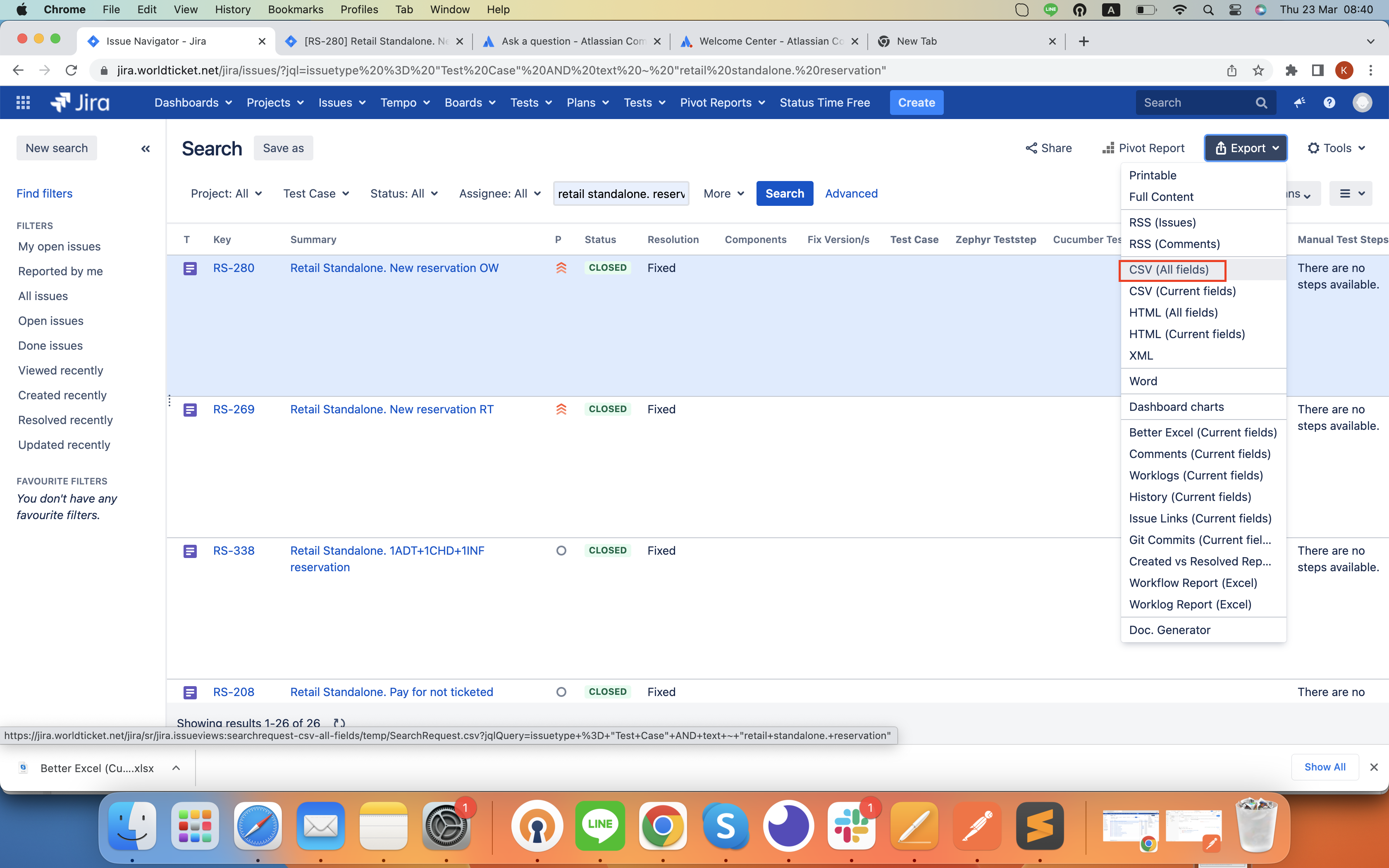The width and height of the screenshot is (1389, 868).
Task: Open Sublime Text from the dock
Action: tap(1039, 826)
